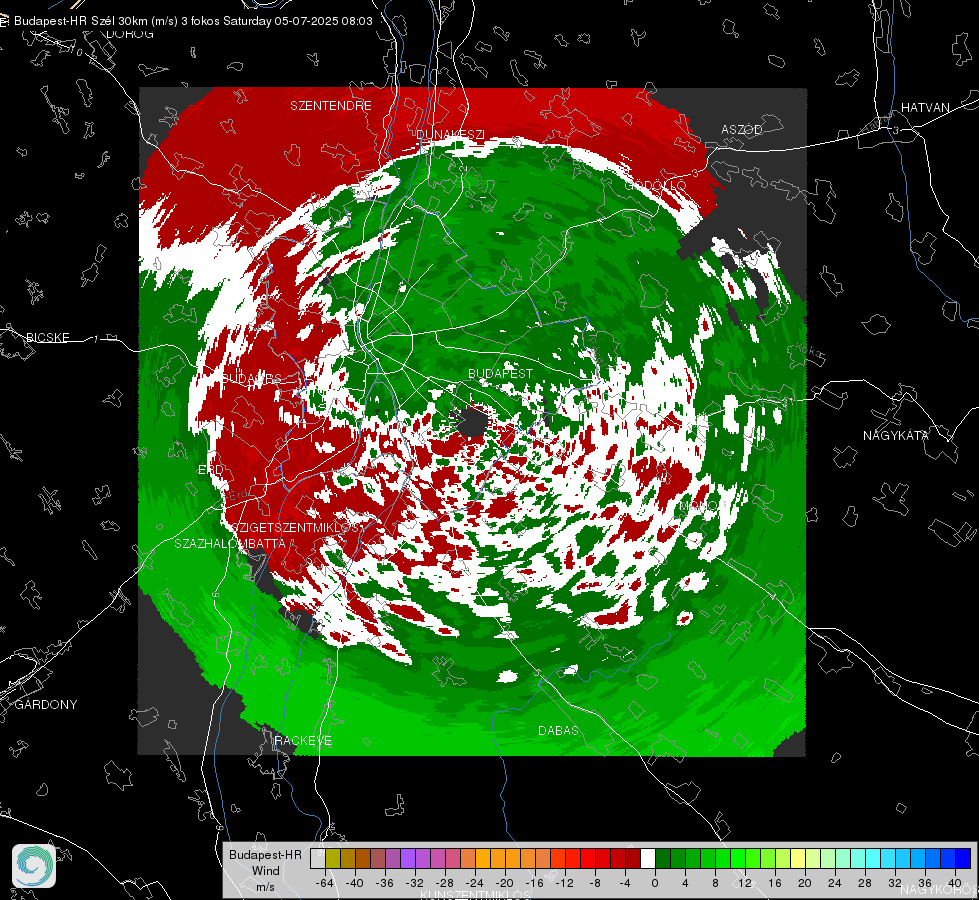Image resolution: width=979 pixels, height=900 pixels.
Task: Click the Budapest-HR Wind m/s legend label
Action: [x=265, y=871]
